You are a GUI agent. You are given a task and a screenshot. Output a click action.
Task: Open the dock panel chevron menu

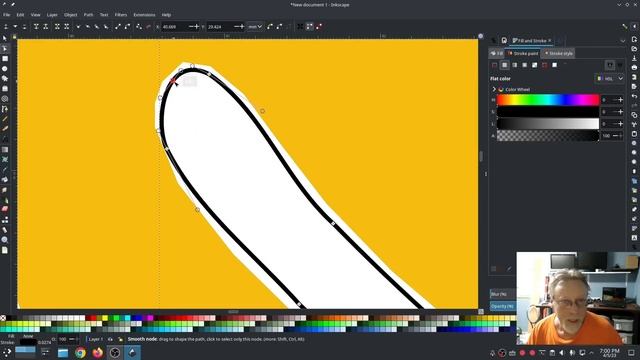coord(622,40)
